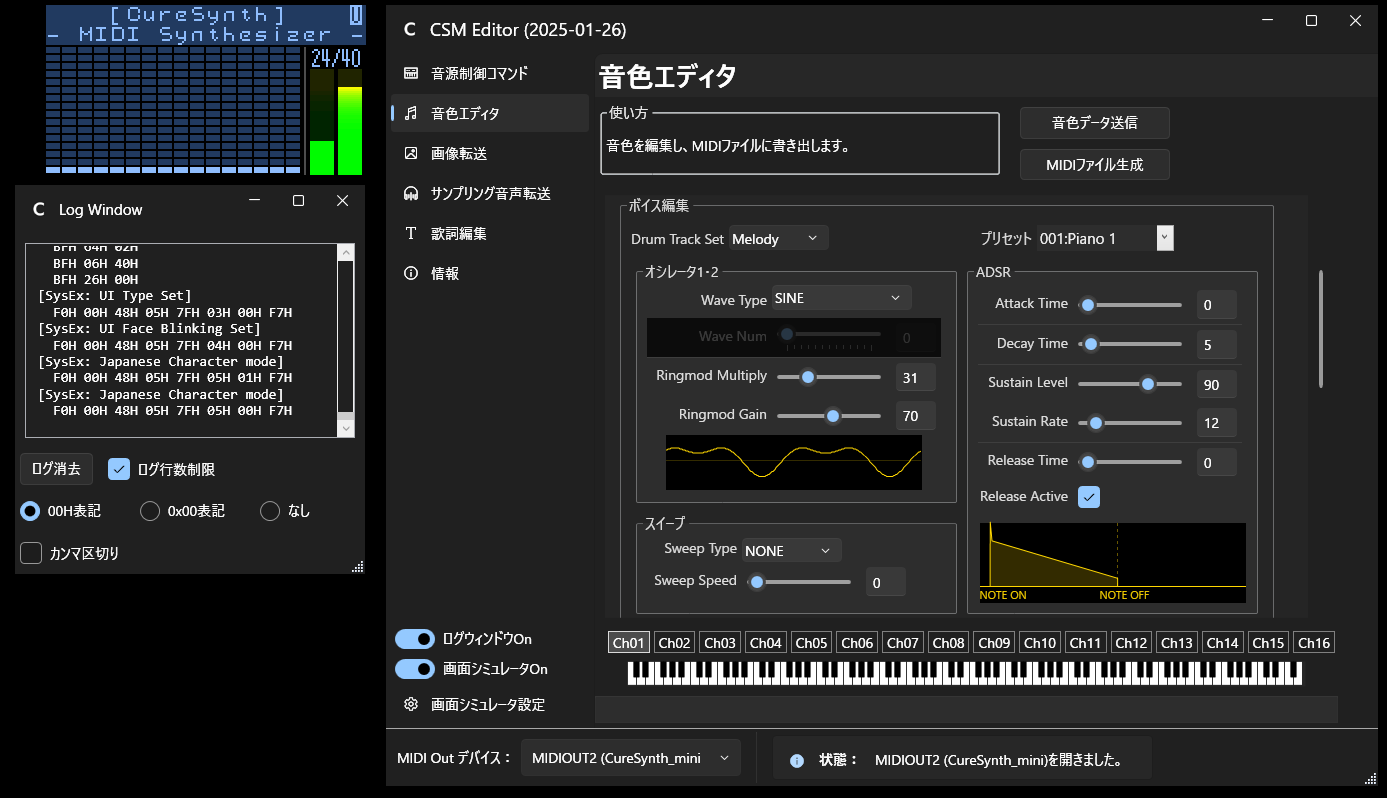Click the ログ消去 button
Image resolution: width=1387 pixels, height=798 pixels.
[x=57, y=469]
